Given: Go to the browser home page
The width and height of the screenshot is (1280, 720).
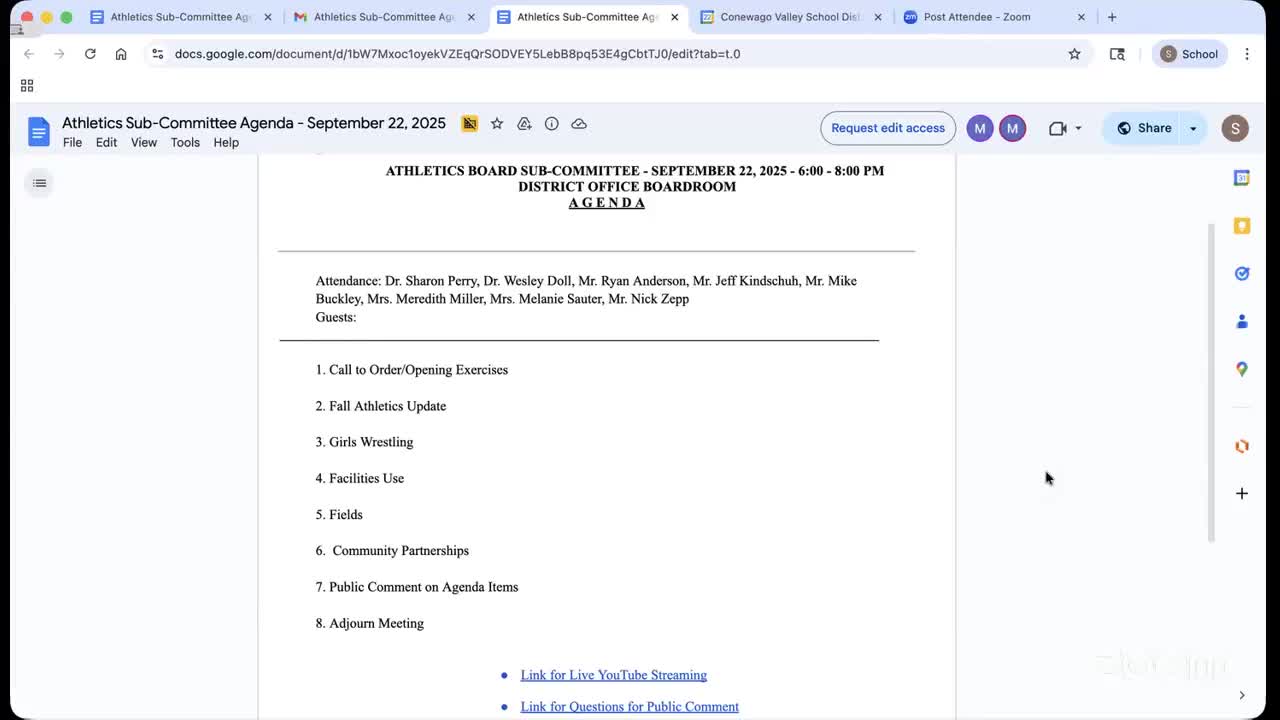Looking at the screenshot, I should (121, 54).
